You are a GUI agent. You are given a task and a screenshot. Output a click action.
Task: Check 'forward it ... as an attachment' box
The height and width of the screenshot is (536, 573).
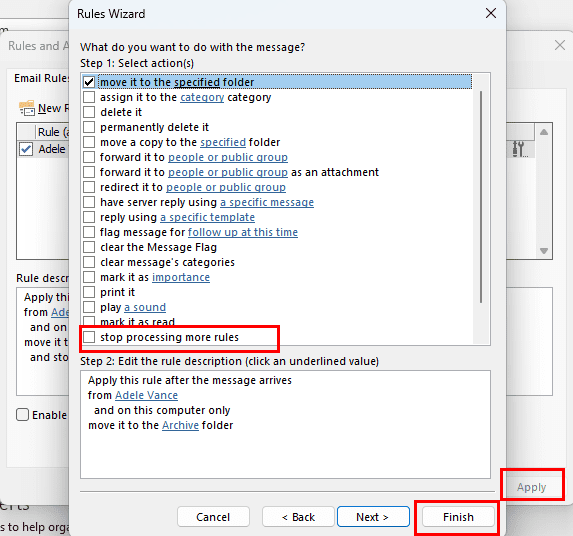(89, 172)
